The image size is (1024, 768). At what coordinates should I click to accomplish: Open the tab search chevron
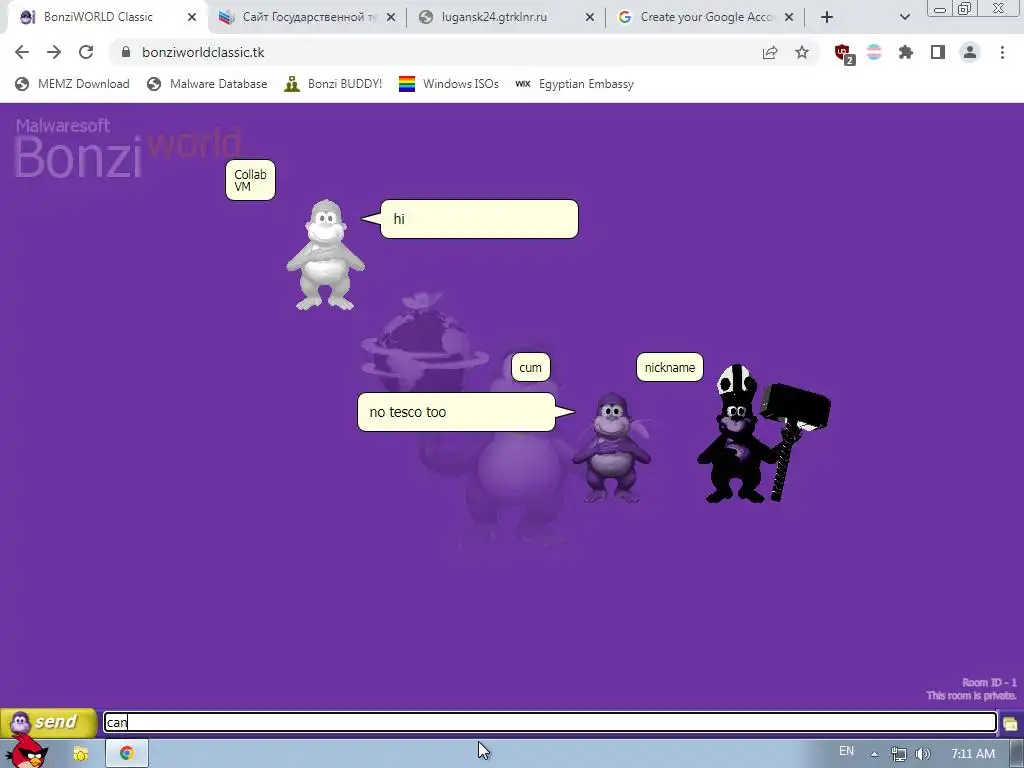tap(904, 17)
